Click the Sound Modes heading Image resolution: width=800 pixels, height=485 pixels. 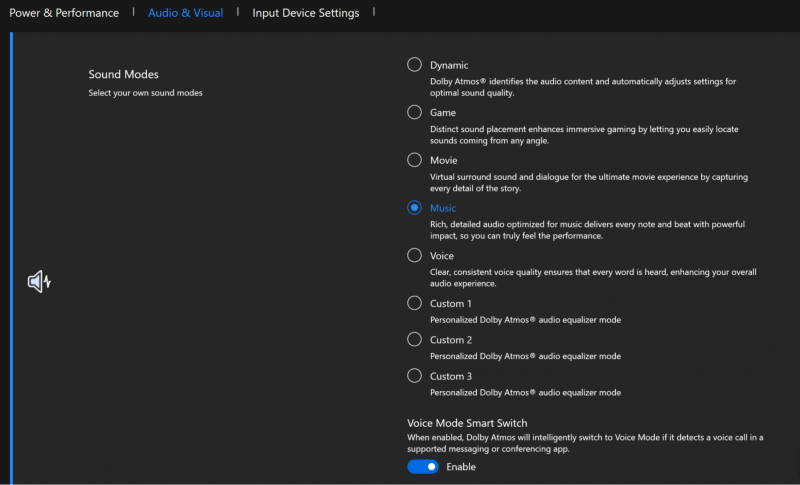[x=123, y=74]
